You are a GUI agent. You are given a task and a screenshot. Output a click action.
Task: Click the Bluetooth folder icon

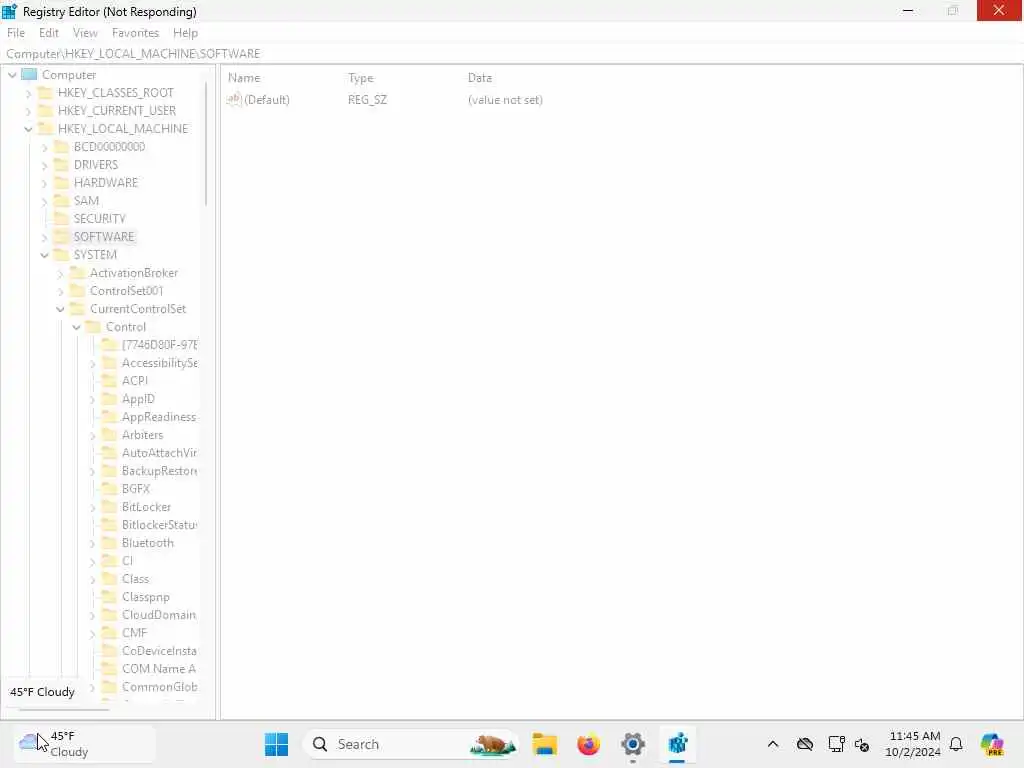110,543
